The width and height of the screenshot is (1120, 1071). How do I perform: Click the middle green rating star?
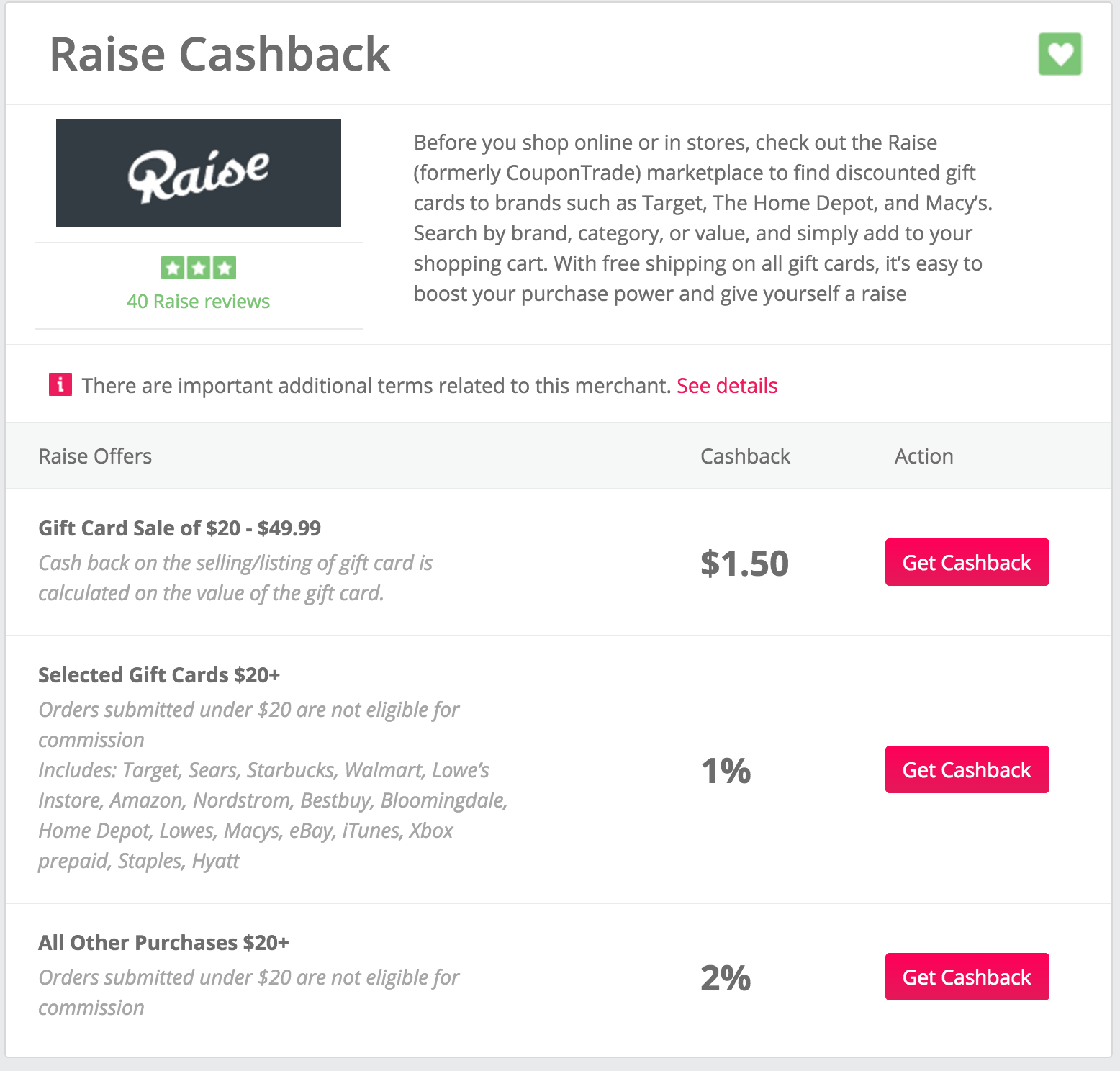(199, 268)
